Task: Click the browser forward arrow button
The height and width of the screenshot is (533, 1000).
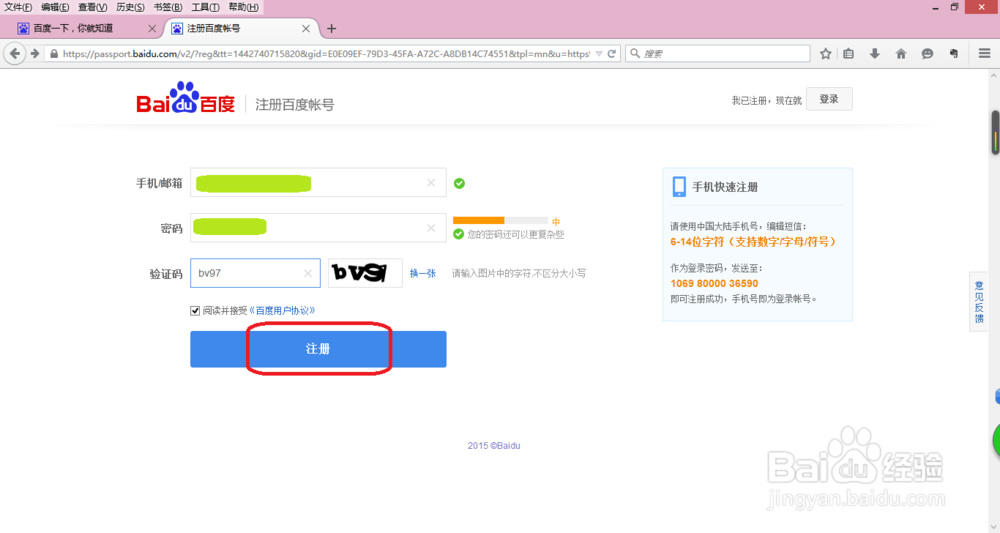Action: tap(34, 54)
